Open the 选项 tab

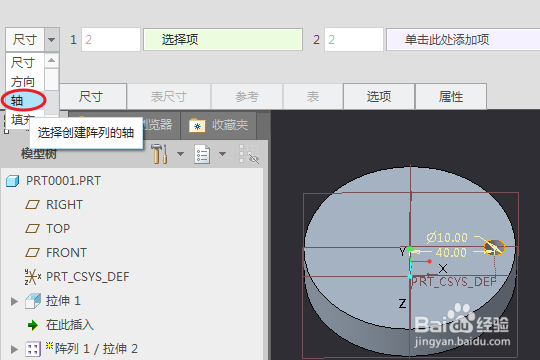(x=379, y=97)
